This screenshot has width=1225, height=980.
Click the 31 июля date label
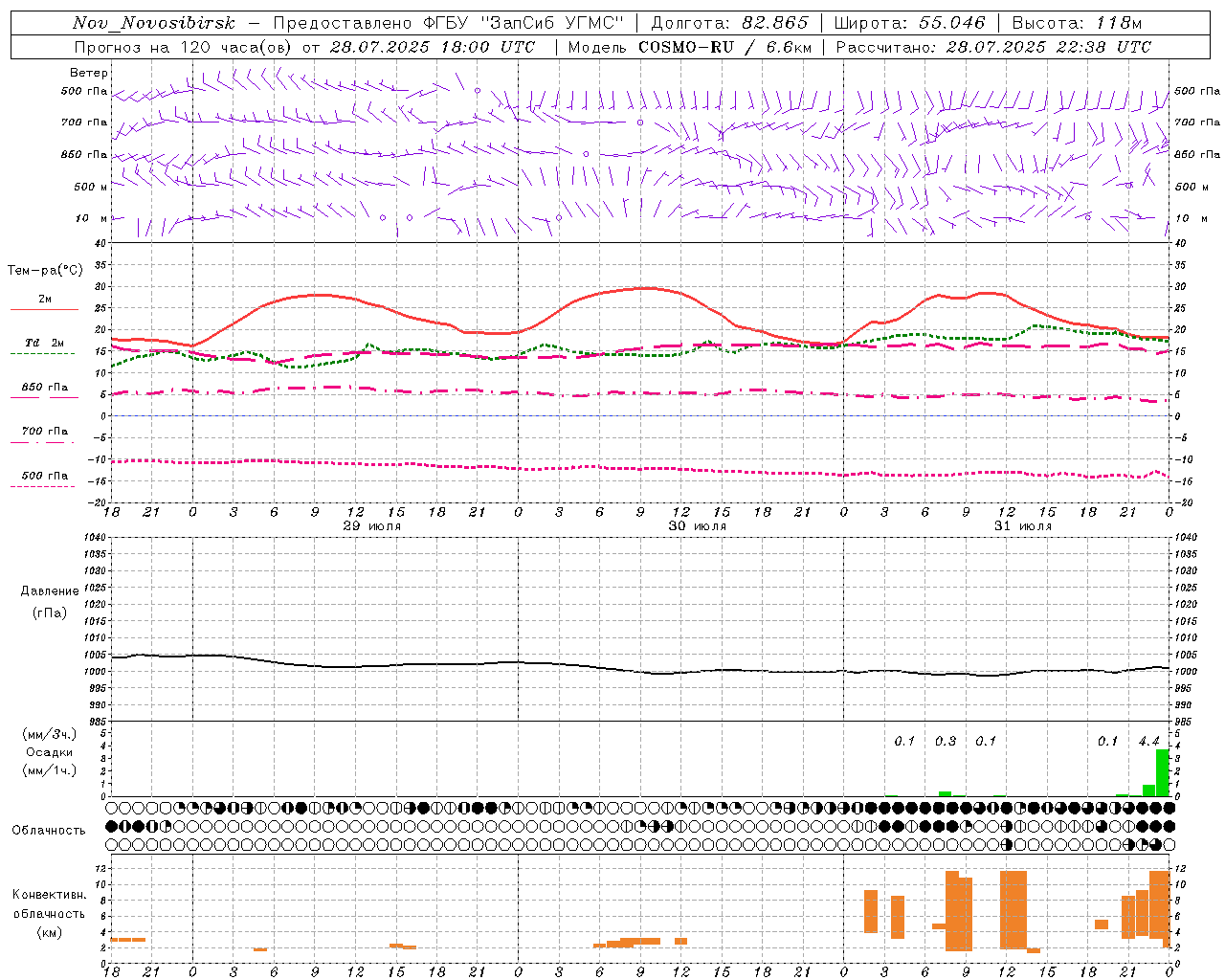click(x=1023, y=526)
